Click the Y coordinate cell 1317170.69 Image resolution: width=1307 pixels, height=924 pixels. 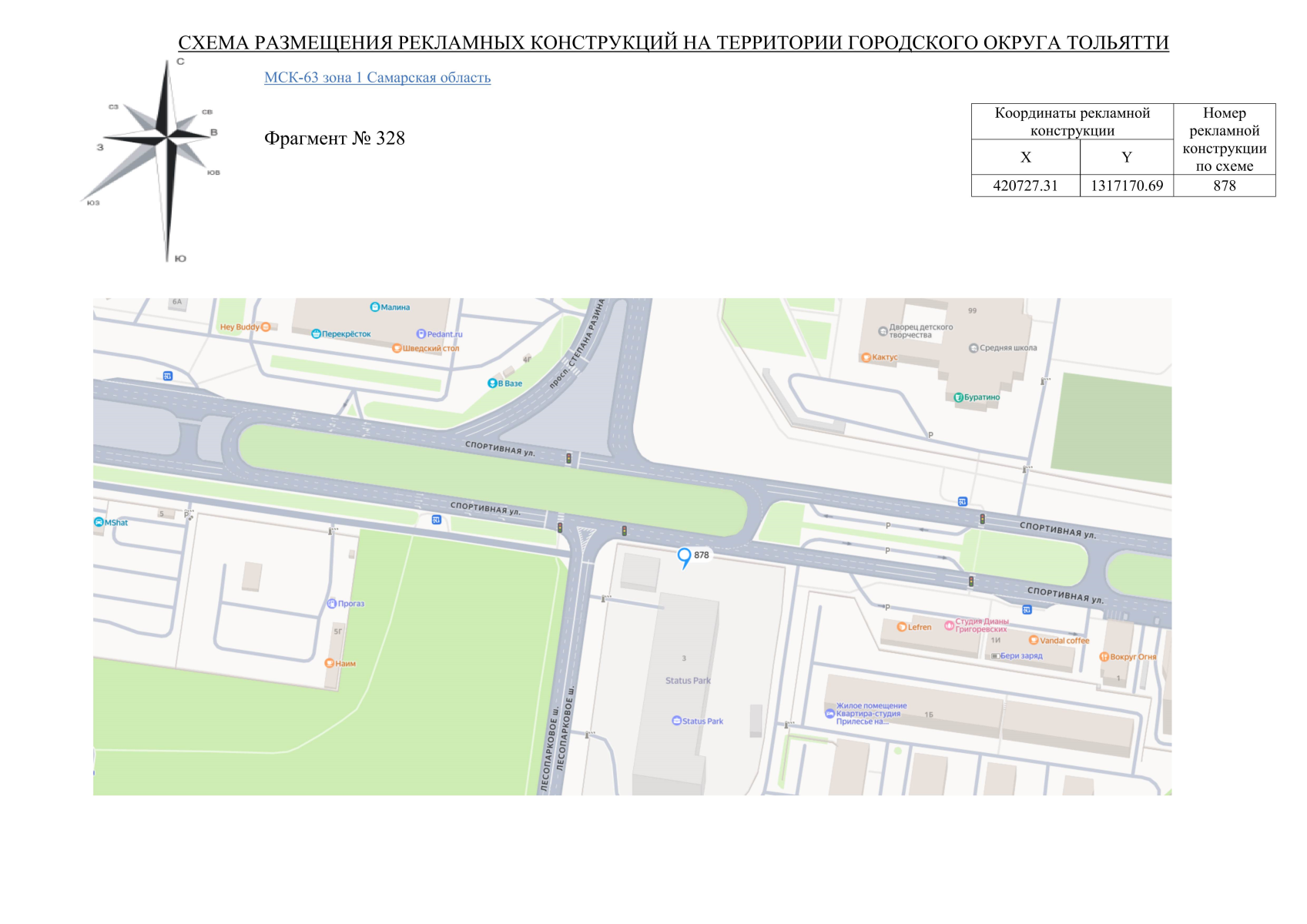point(1126,186)
